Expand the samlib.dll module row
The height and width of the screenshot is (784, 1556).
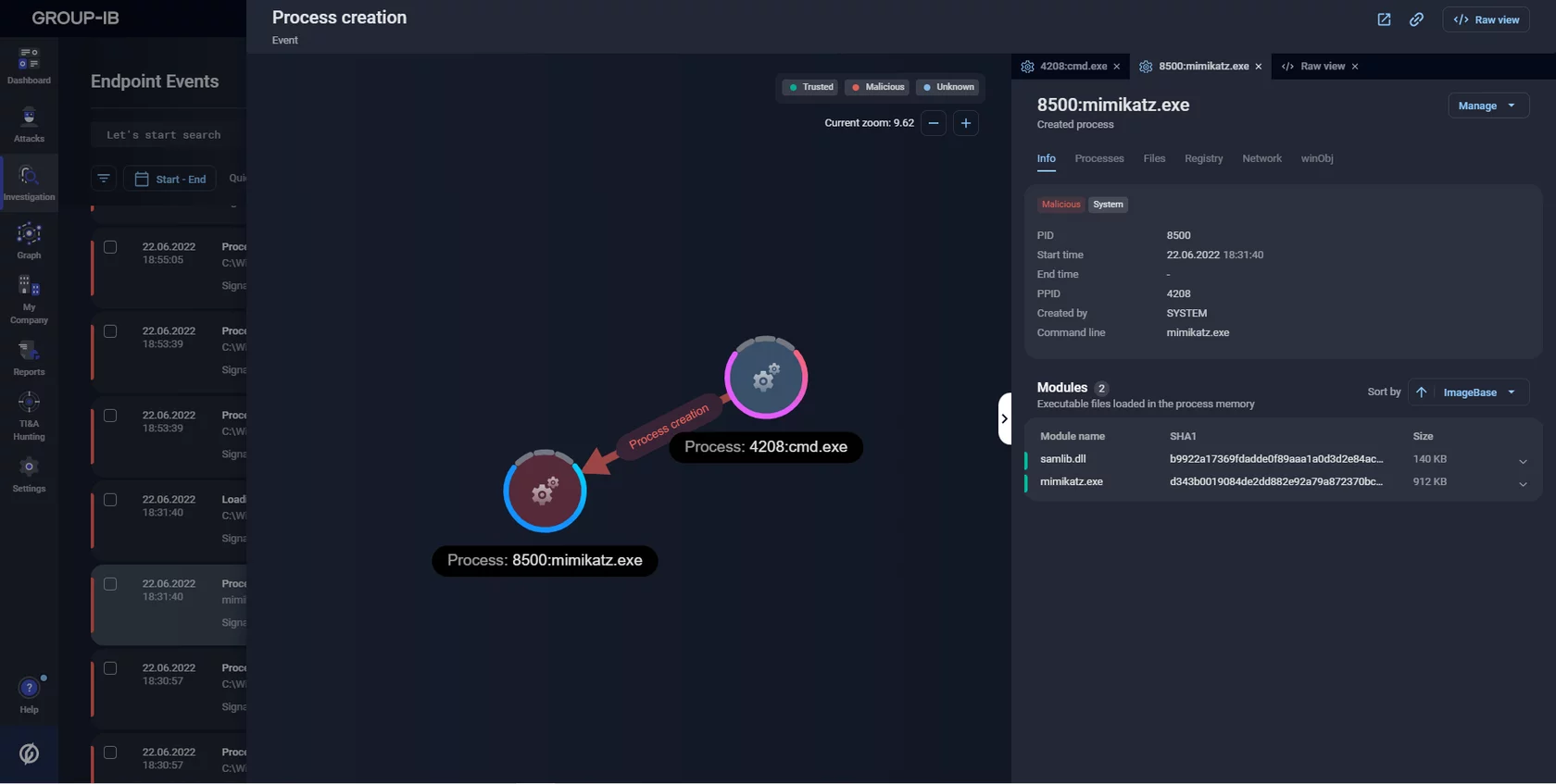(1523, 460)
